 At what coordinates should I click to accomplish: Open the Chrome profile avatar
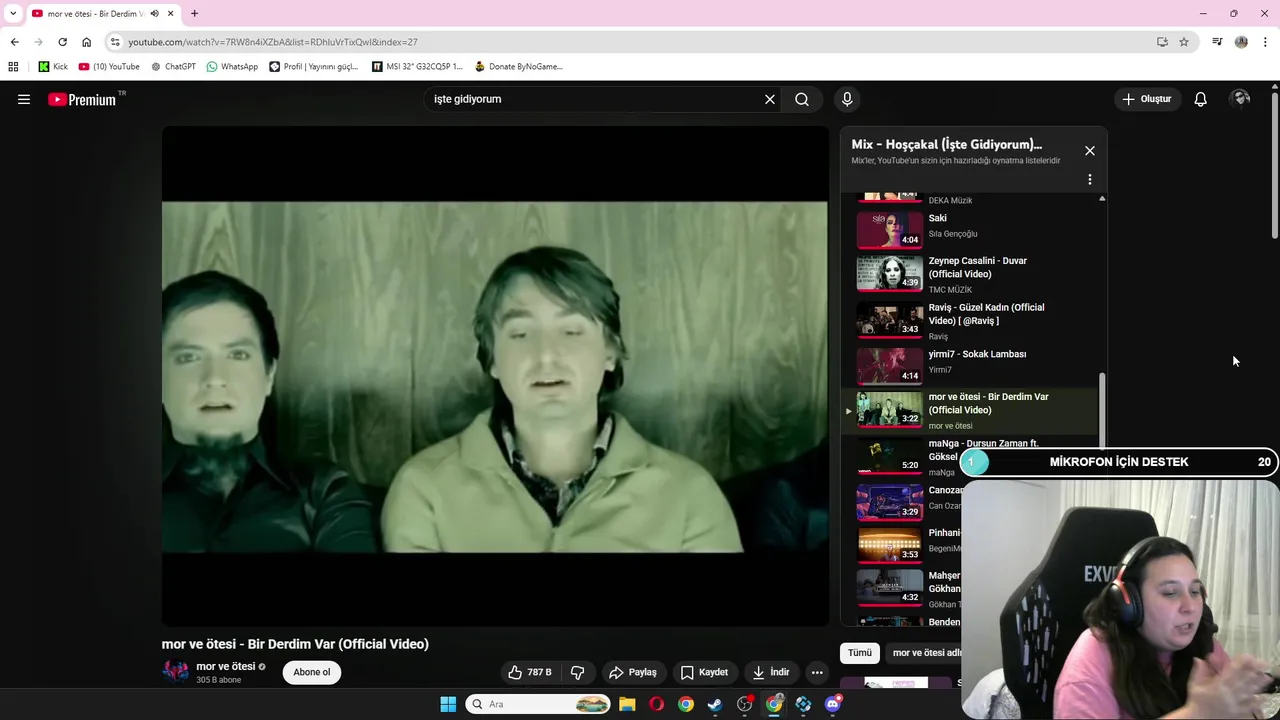tap(1241, 42)
